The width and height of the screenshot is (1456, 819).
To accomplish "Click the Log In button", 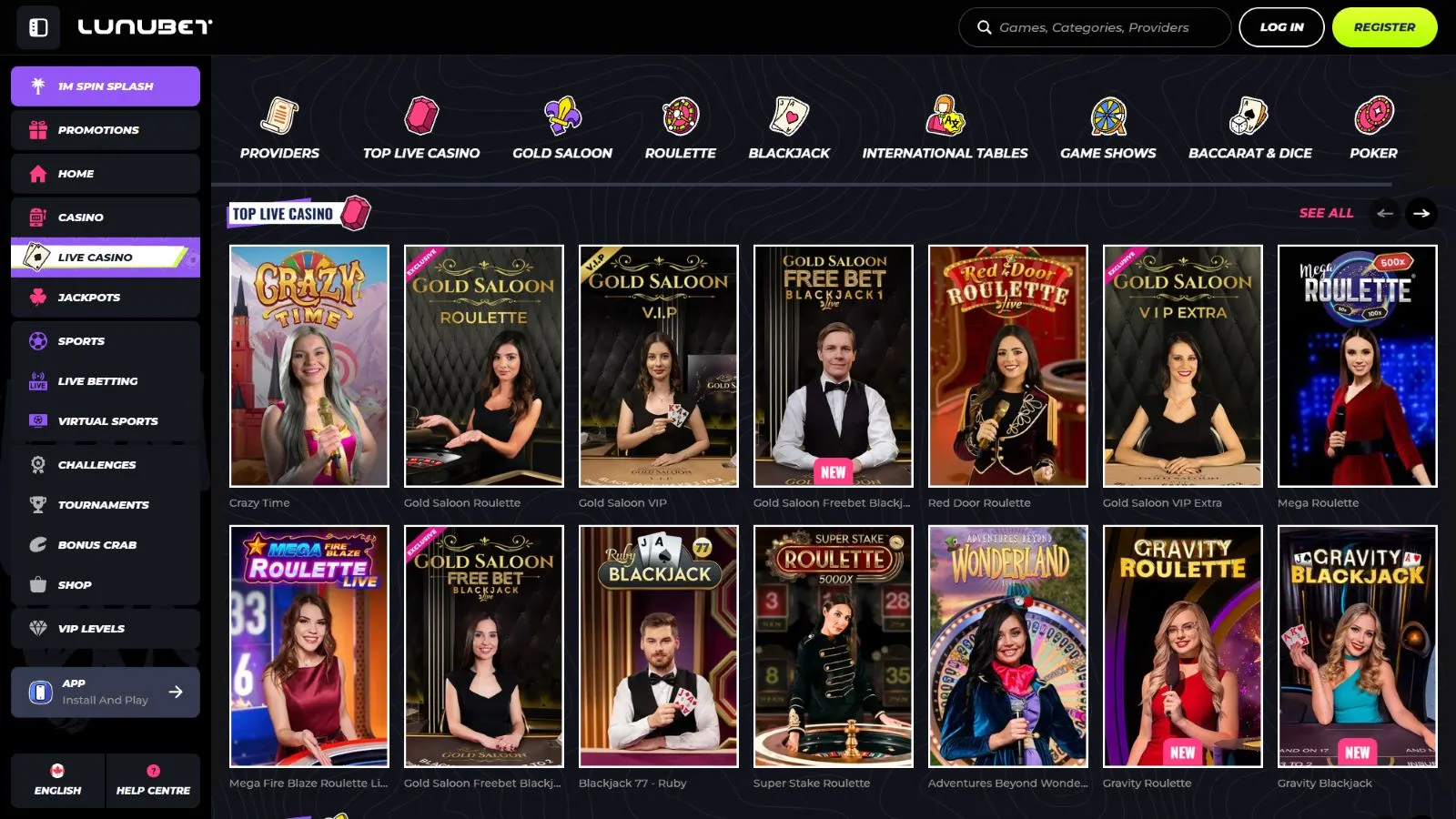I will point(1281,27).
